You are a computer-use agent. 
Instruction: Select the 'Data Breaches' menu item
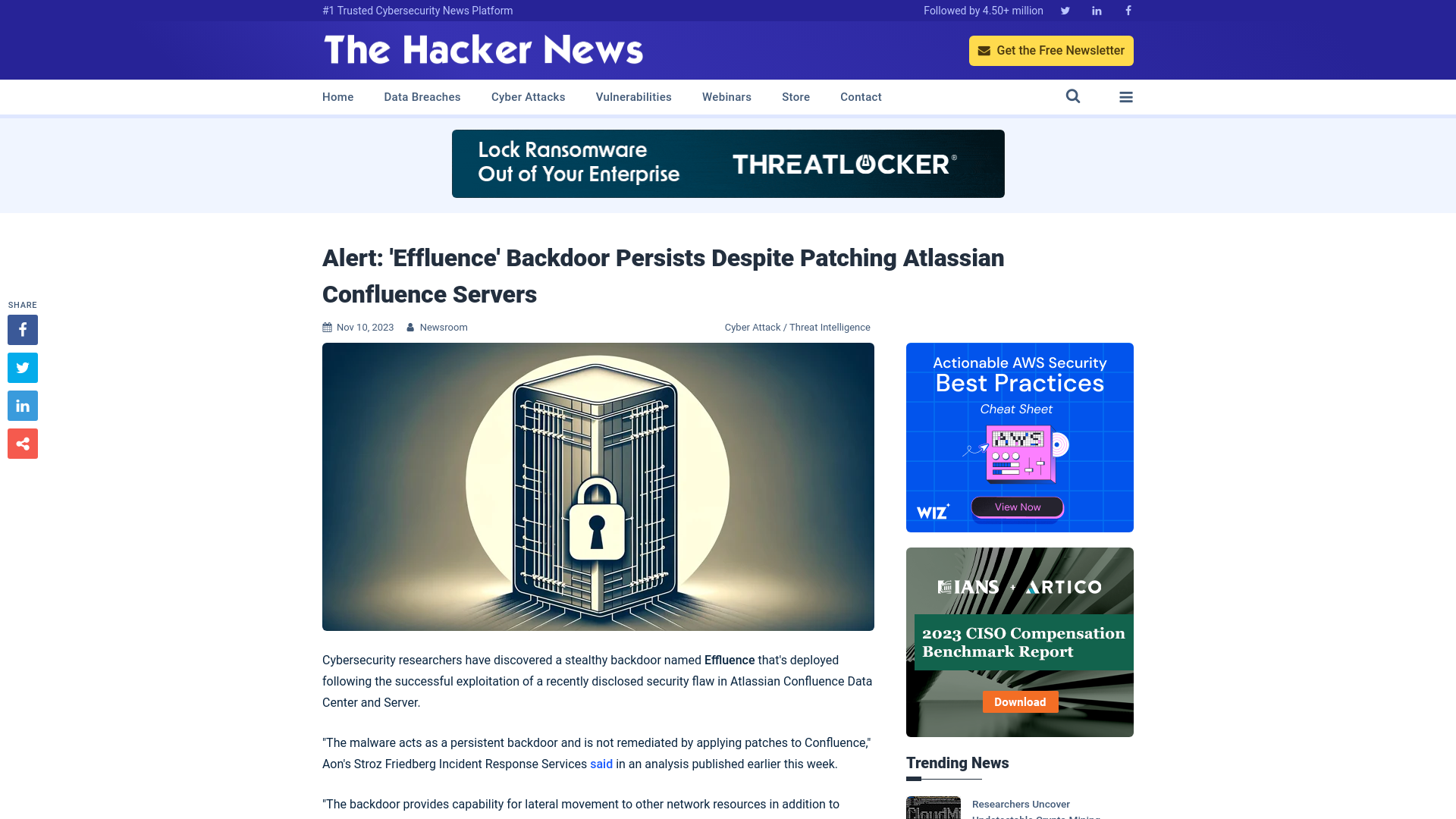422,96
